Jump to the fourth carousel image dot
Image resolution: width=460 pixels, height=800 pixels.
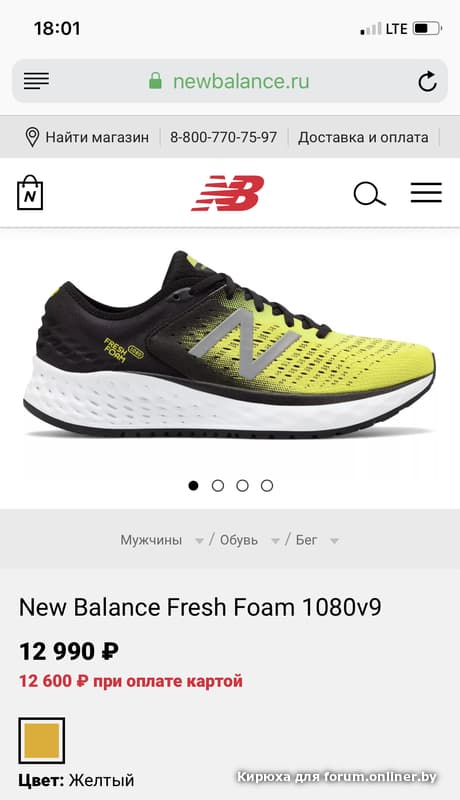pos(267,485)
